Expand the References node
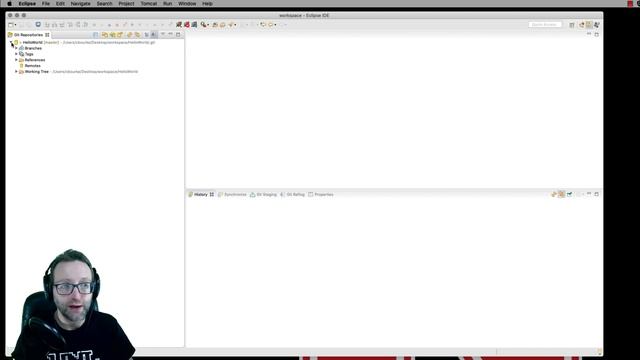This screenshot has width=640, height=360. [x=16, y=60]
